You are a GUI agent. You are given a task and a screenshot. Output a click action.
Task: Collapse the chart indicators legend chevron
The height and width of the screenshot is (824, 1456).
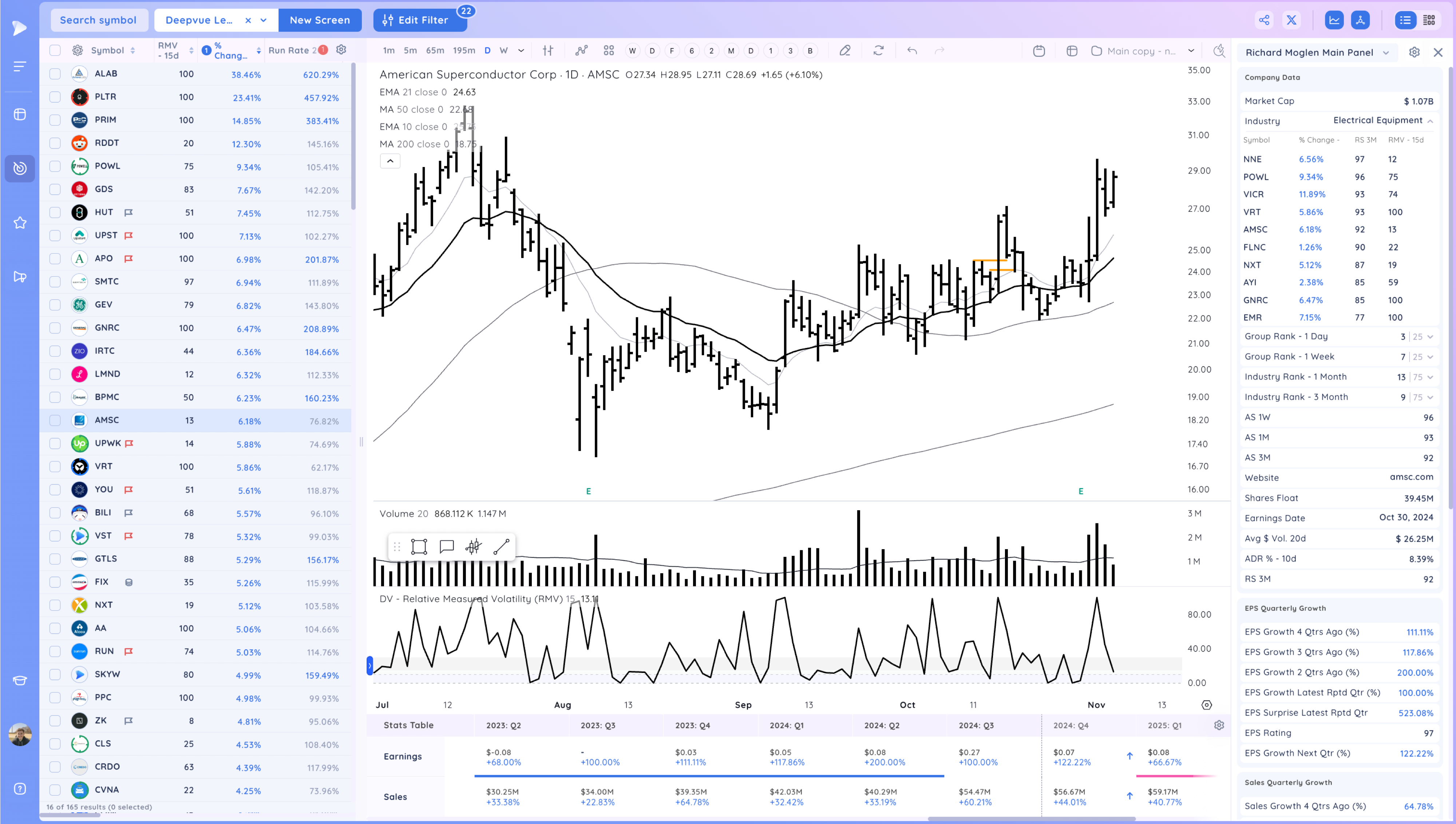click(x=390, y=161)
